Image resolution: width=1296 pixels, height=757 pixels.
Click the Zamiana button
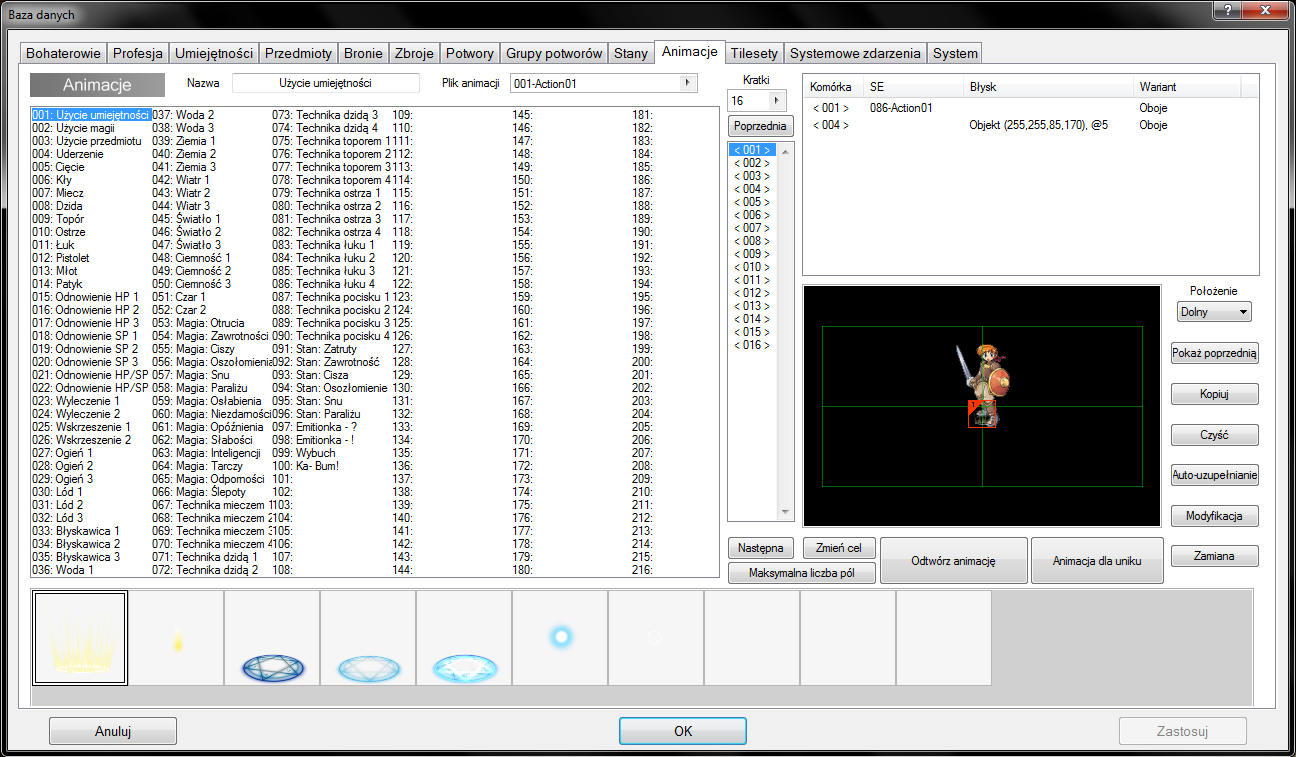click(1215, 556)
